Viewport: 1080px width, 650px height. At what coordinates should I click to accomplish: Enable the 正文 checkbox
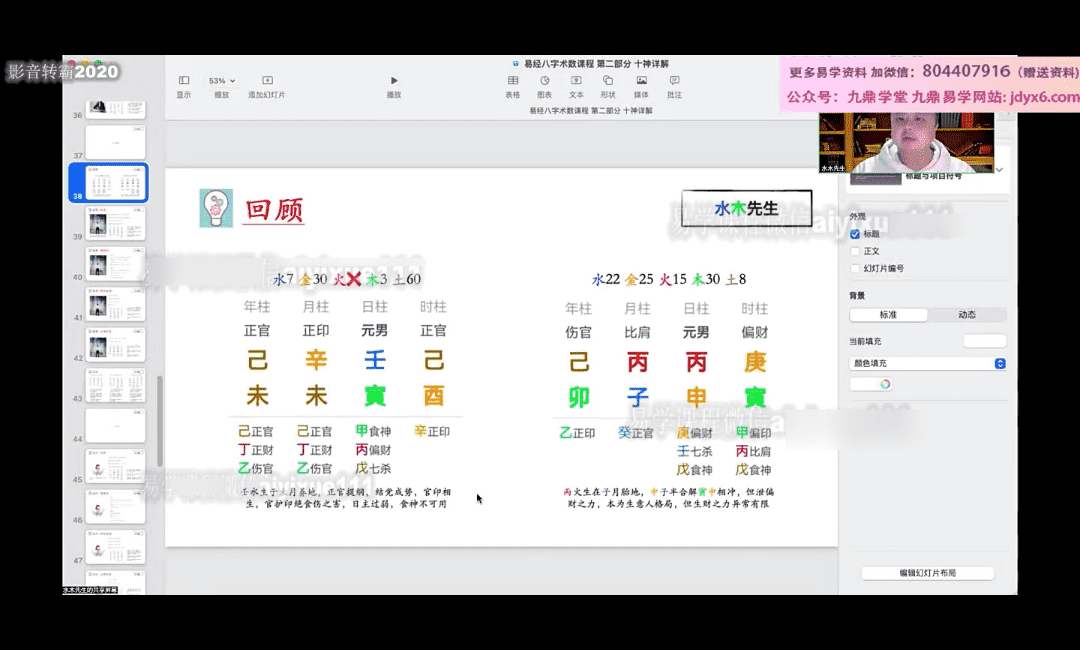coord(855,251)
